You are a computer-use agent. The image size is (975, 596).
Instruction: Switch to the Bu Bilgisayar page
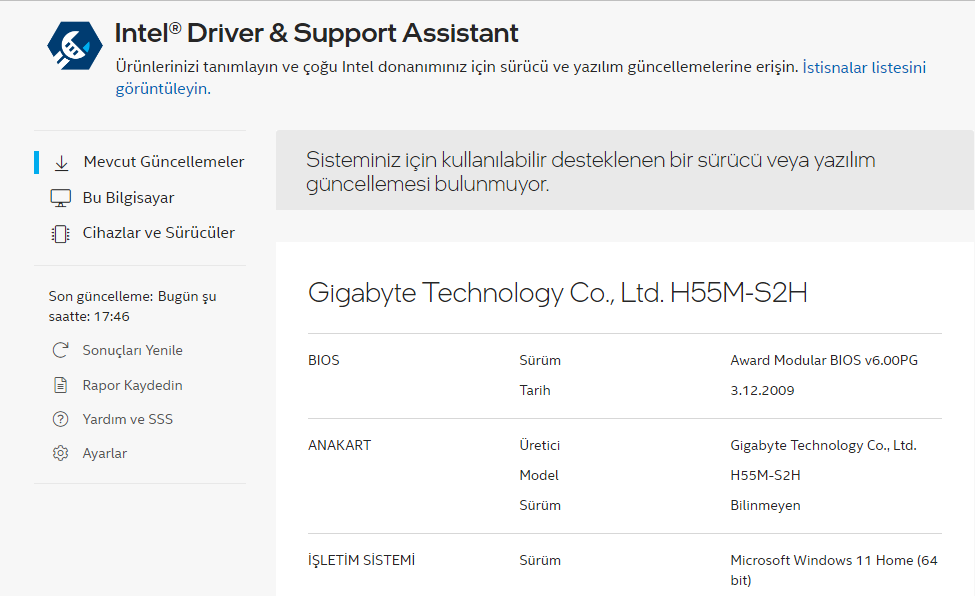coord(128,198)
